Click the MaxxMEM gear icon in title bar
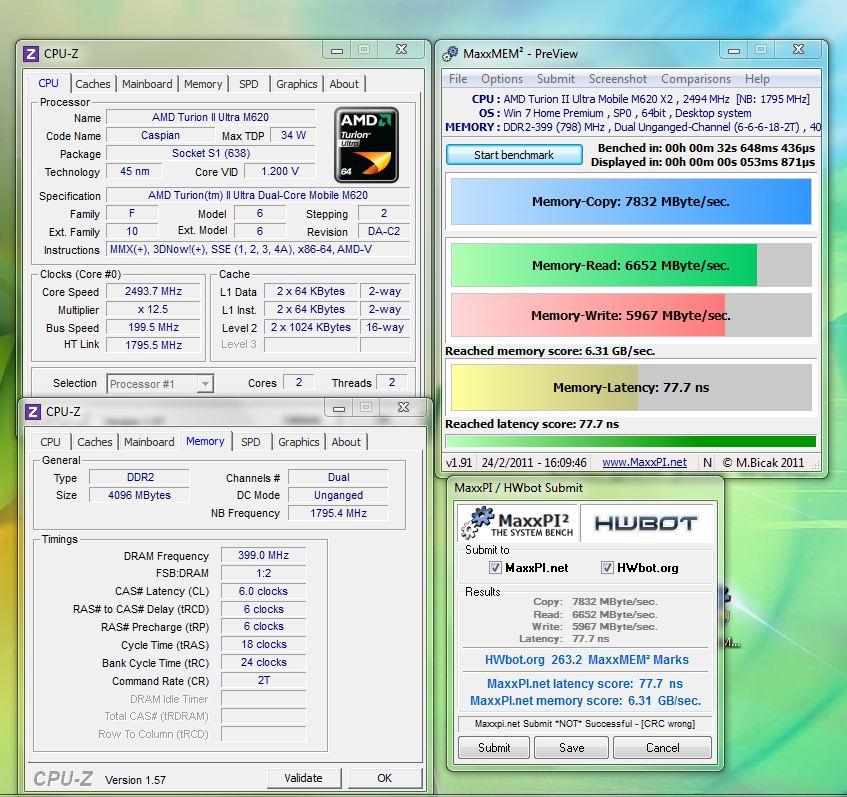The width and height of the screenshot is (847, 797). click(x=450, y=53)
